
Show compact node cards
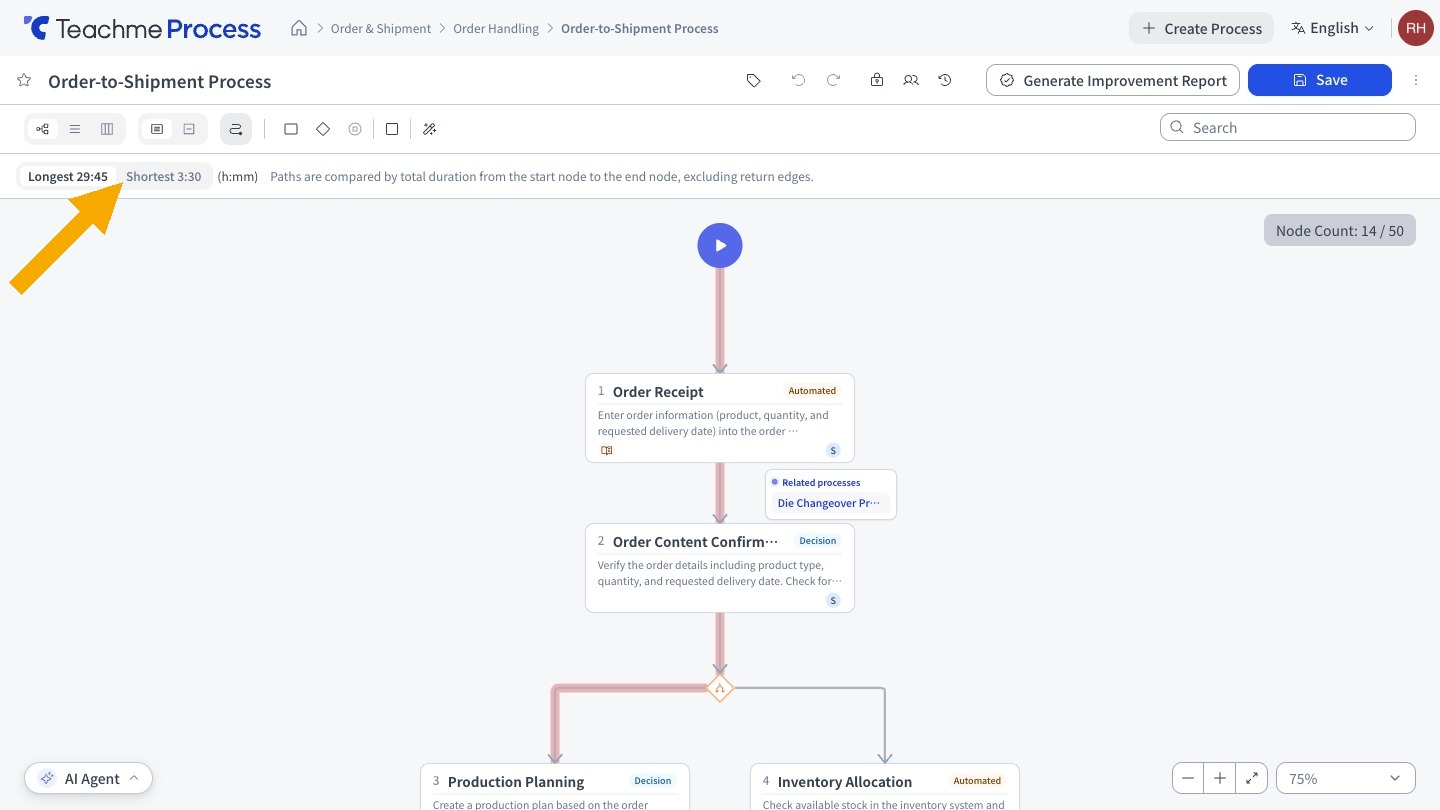(x=189, y=129)
